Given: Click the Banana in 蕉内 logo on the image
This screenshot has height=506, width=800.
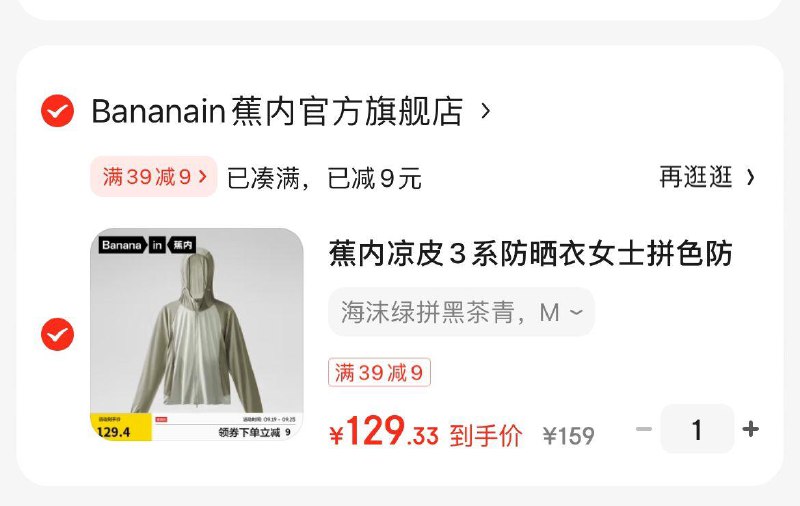Looking at the screenshot, I should 147,245.
